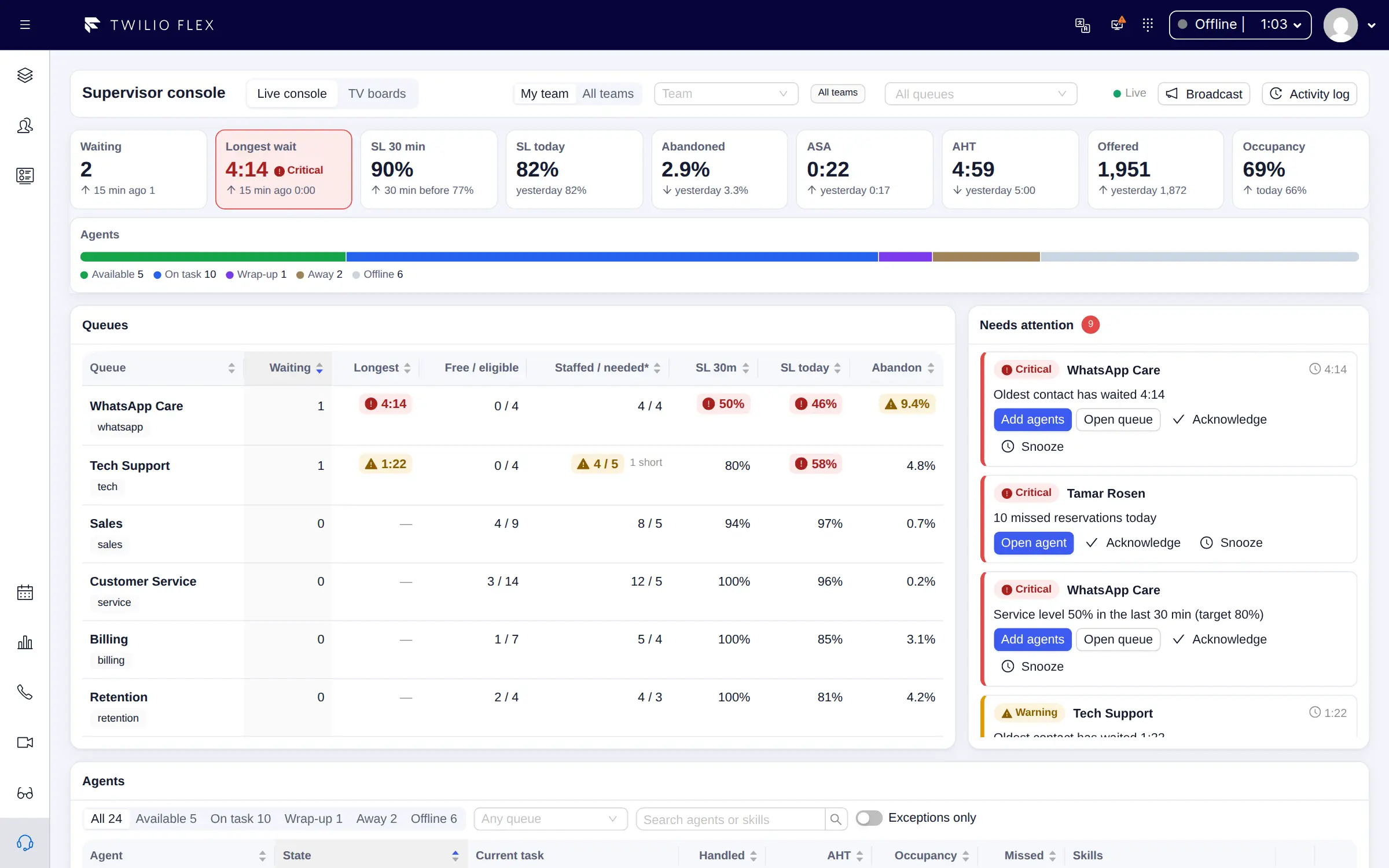
Task: Filter agents by the Available 5 tab
Action: pos(166,819)
